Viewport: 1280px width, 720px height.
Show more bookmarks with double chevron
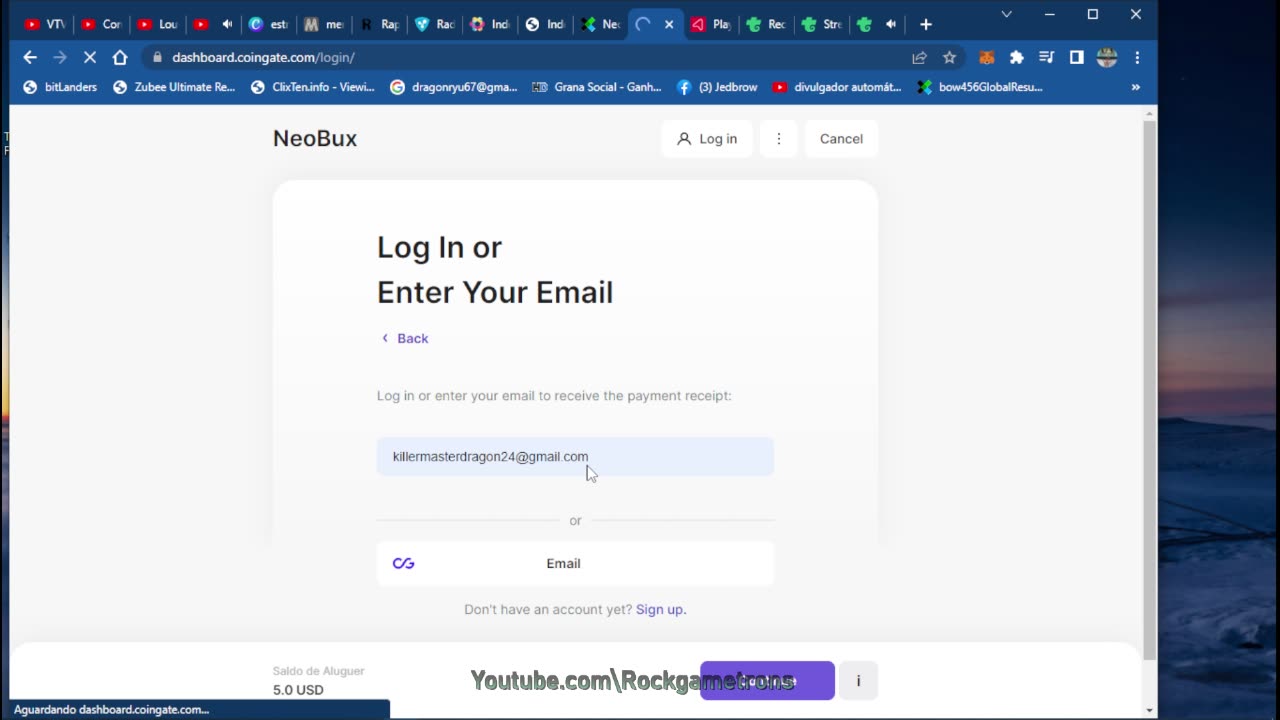pos(1135,87)
